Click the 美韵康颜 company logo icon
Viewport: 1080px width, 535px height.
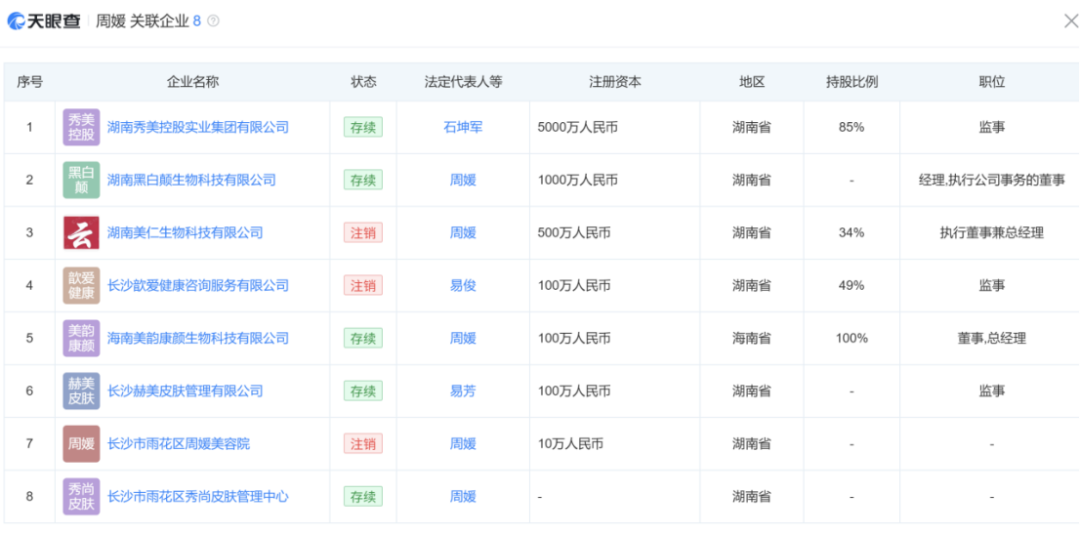click(81, 338)
